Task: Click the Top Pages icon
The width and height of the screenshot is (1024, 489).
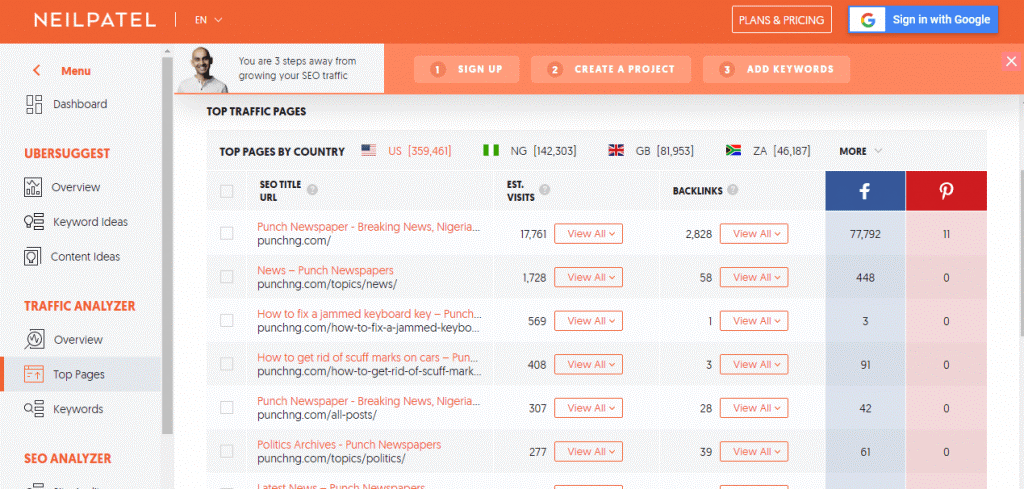Action: 34,374
